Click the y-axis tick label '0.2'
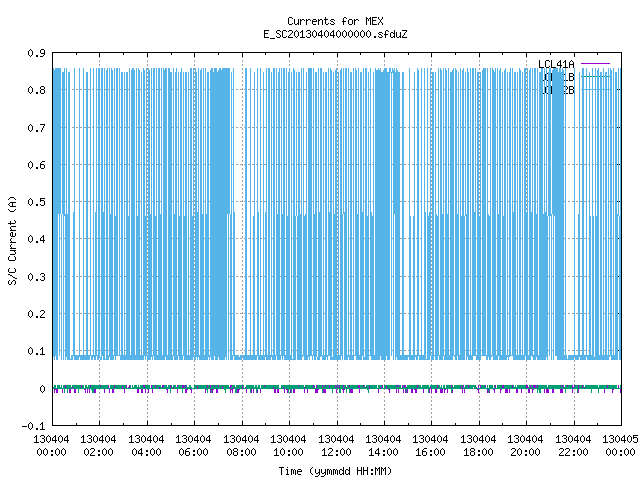The height and width of the screenshot is (480, 640). point(36,314)
